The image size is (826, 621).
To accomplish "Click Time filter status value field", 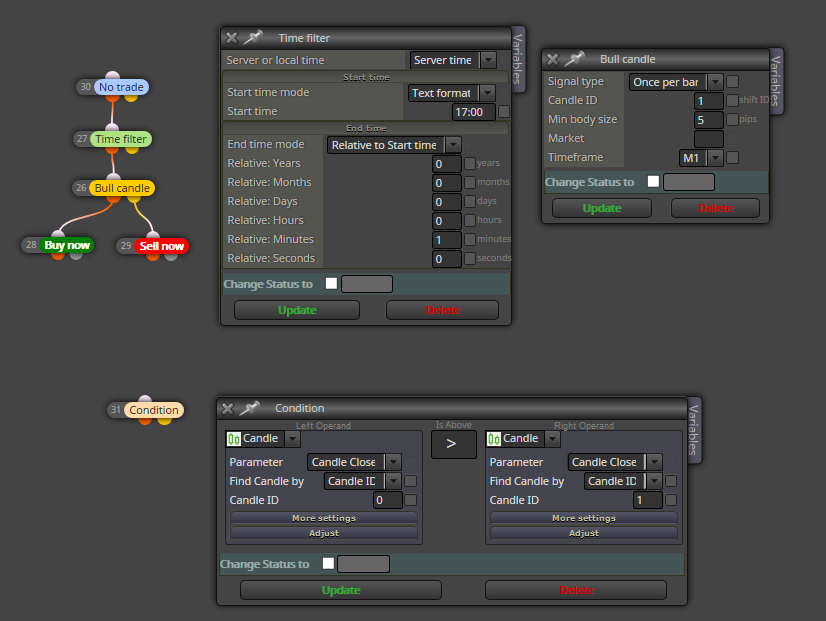I will pyautogui.click(x=367, y=284).
